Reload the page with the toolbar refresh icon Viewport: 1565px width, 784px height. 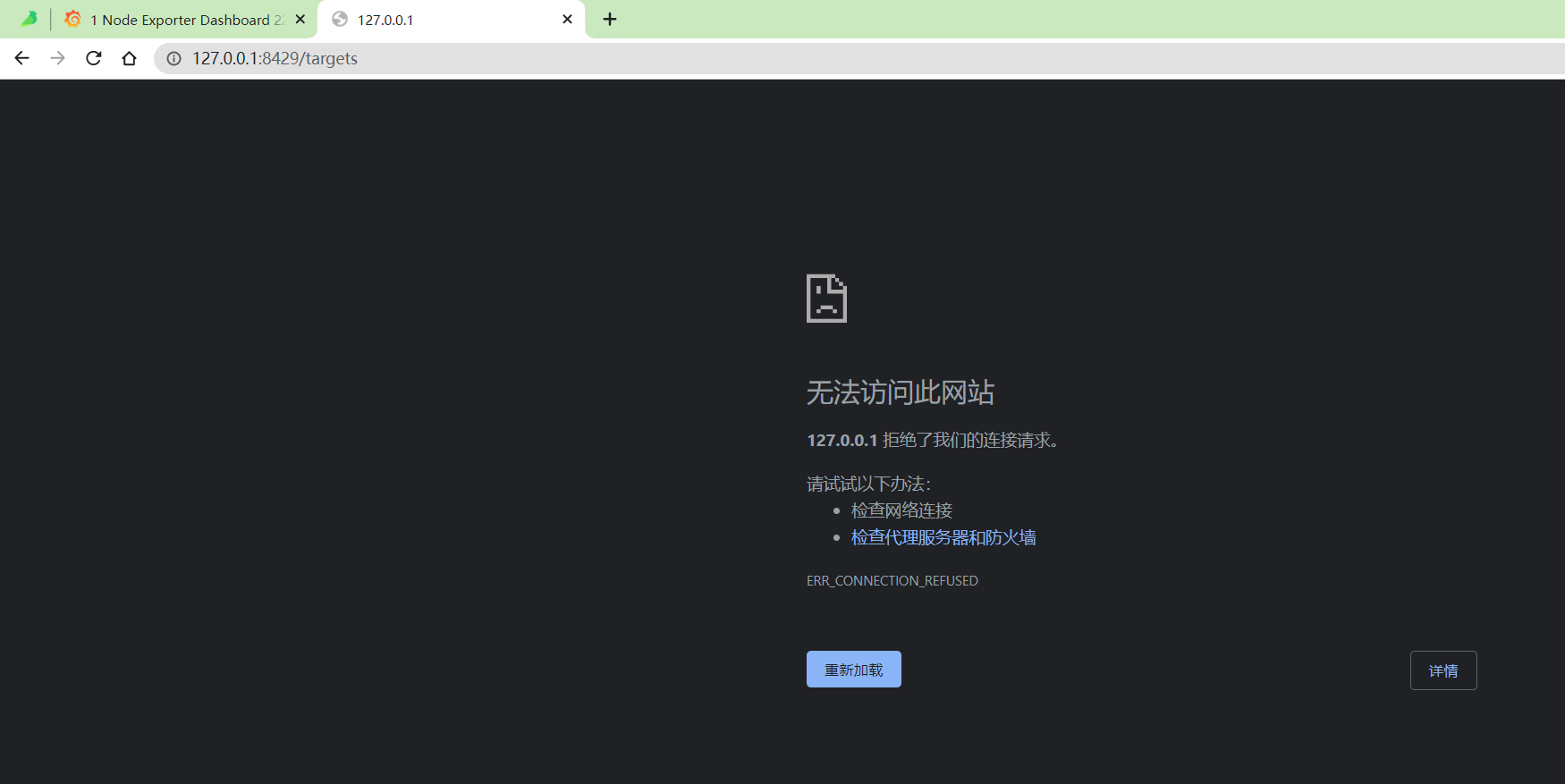tap(94, 58)
